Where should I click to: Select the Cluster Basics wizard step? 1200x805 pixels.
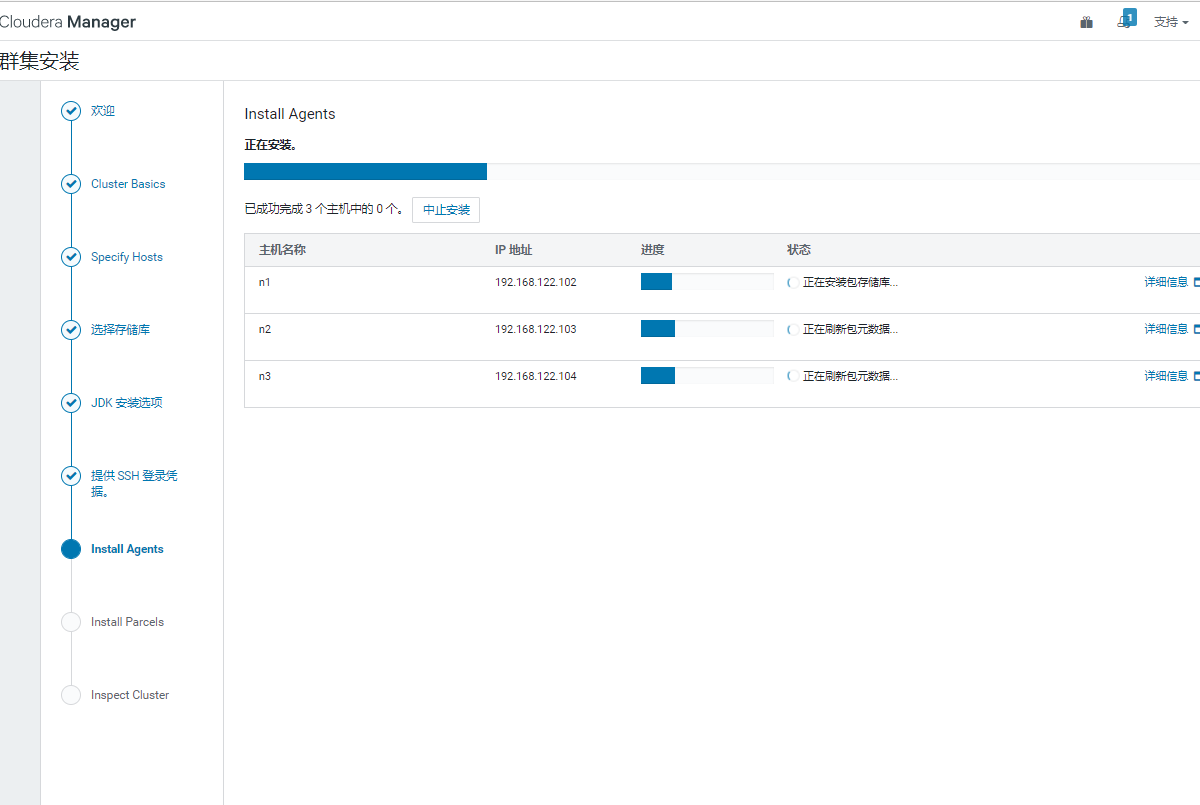128,184
